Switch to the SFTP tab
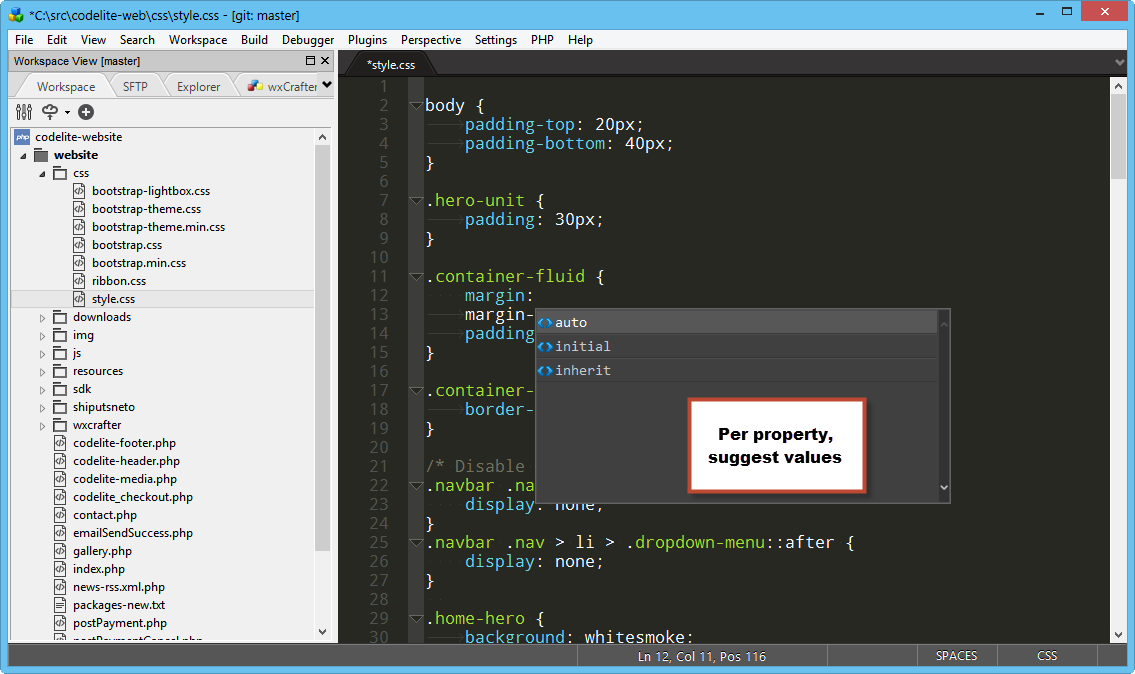Viewport: 1135px width, 674px height. pyautogui.click(x=135, y=86)
